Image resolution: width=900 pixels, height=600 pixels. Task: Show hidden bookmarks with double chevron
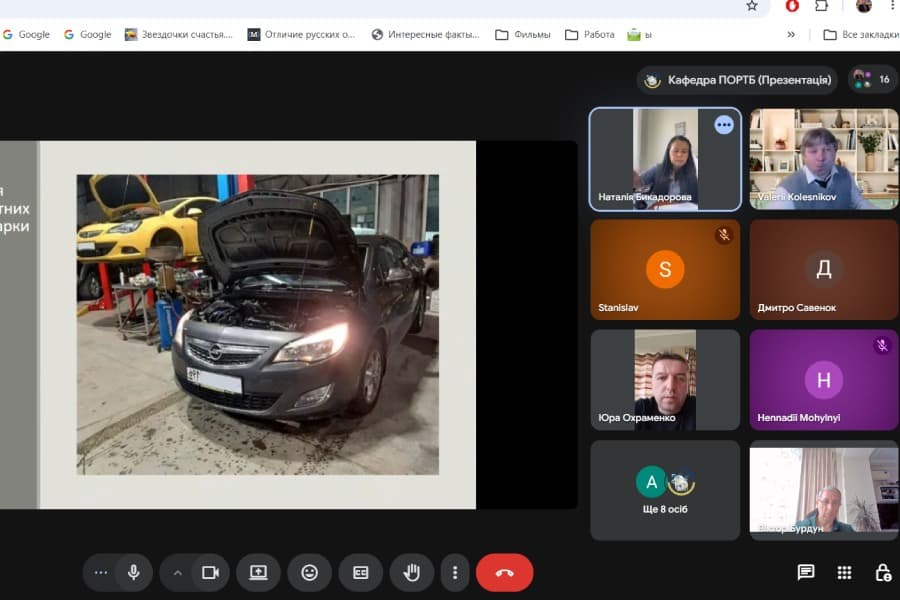791,34
